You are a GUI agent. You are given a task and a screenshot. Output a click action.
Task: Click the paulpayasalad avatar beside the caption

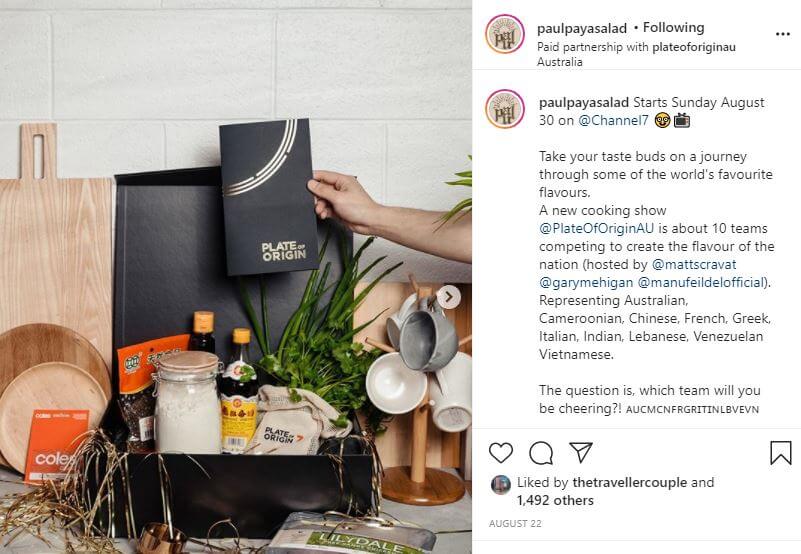(505, 108)
